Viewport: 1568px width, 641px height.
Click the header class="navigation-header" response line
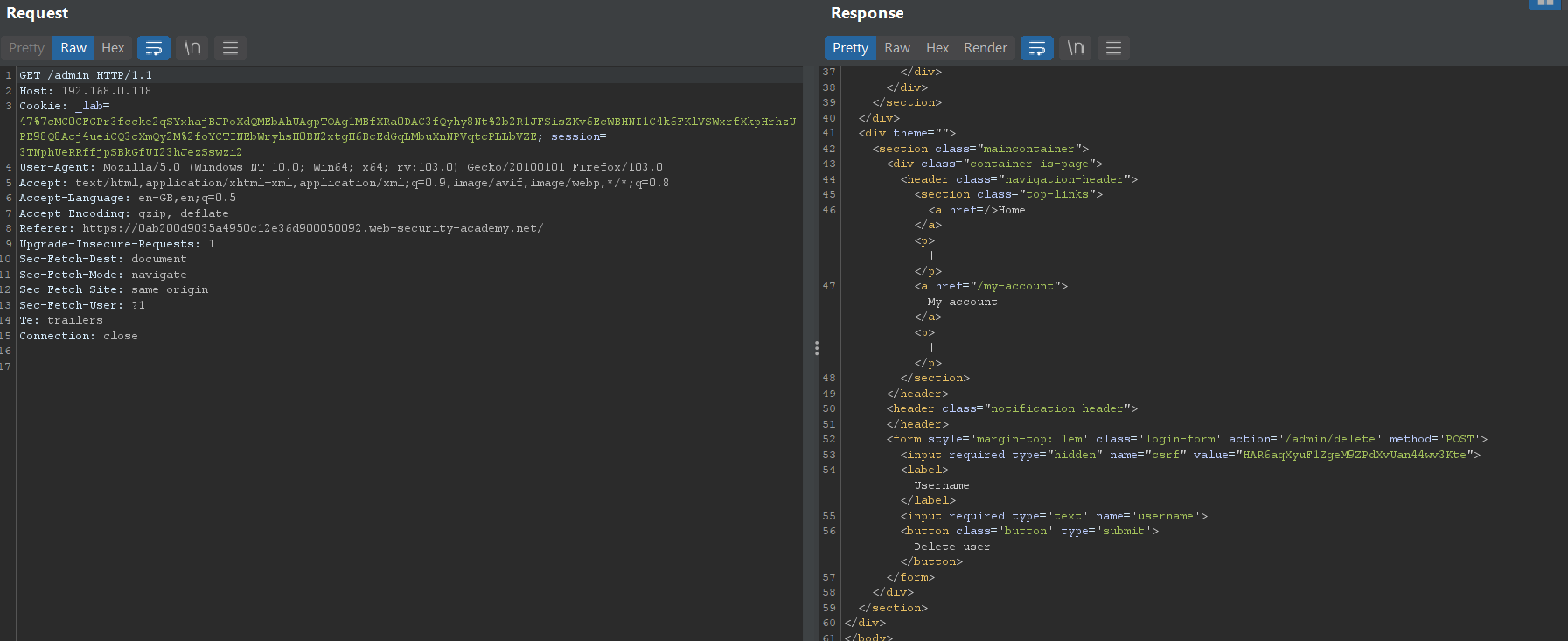(x=1019, y=179)
